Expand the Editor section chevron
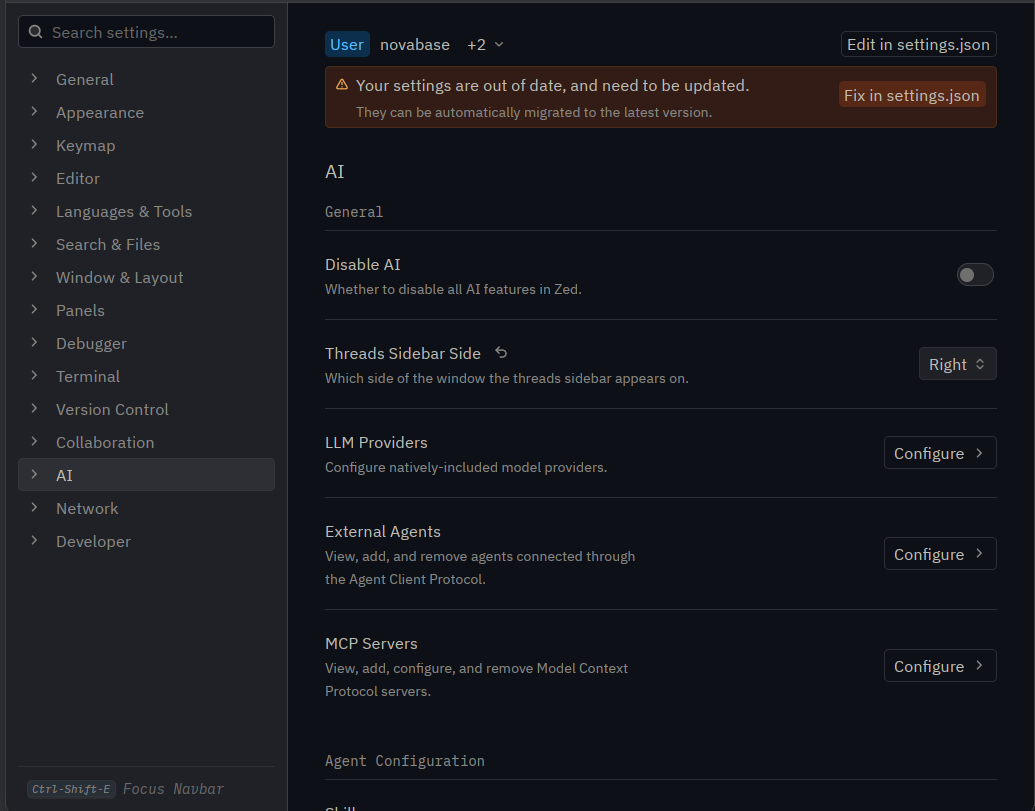 (x=34, y=178)
